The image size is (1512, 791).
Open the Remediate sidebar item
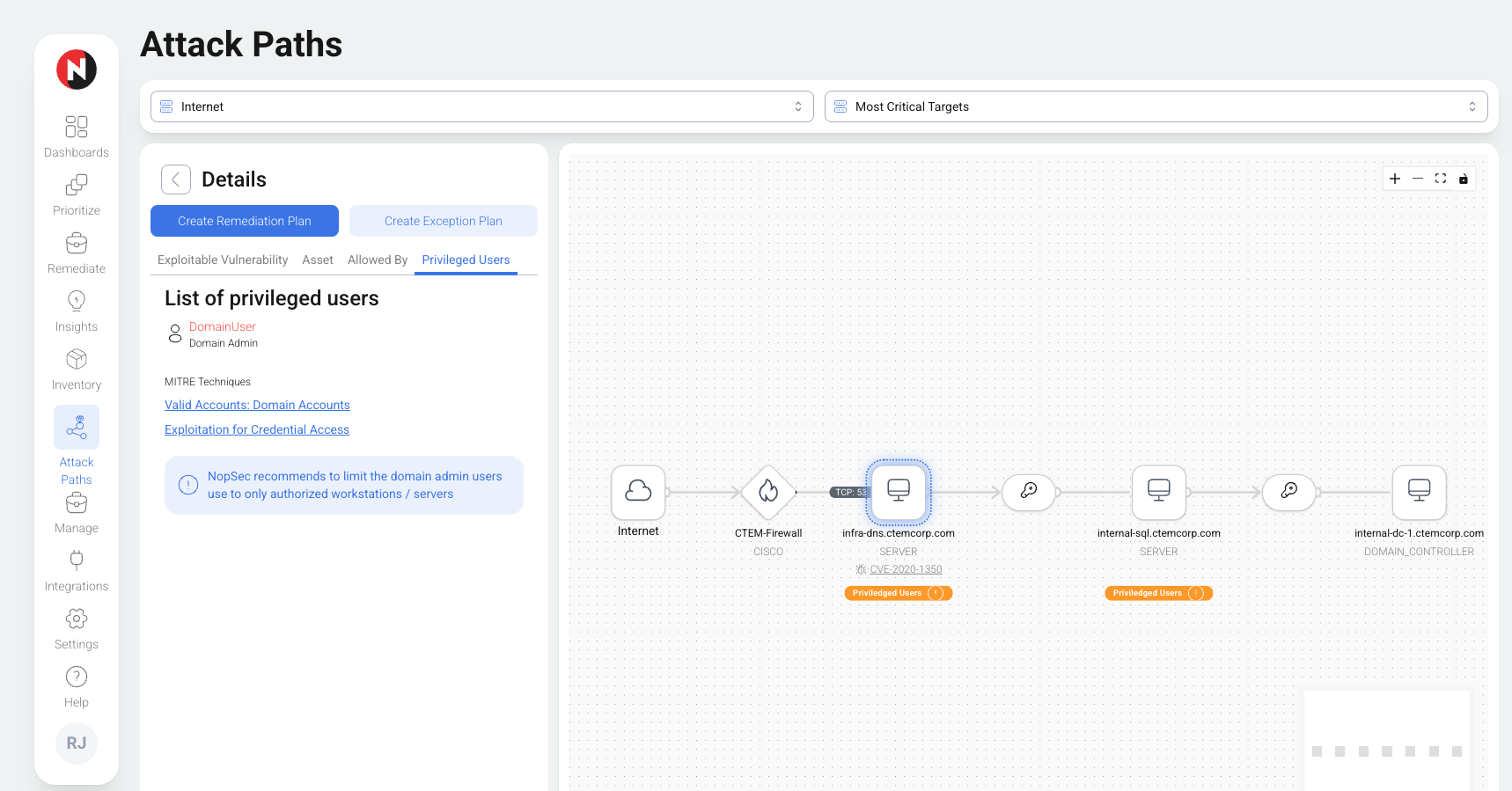77,244
